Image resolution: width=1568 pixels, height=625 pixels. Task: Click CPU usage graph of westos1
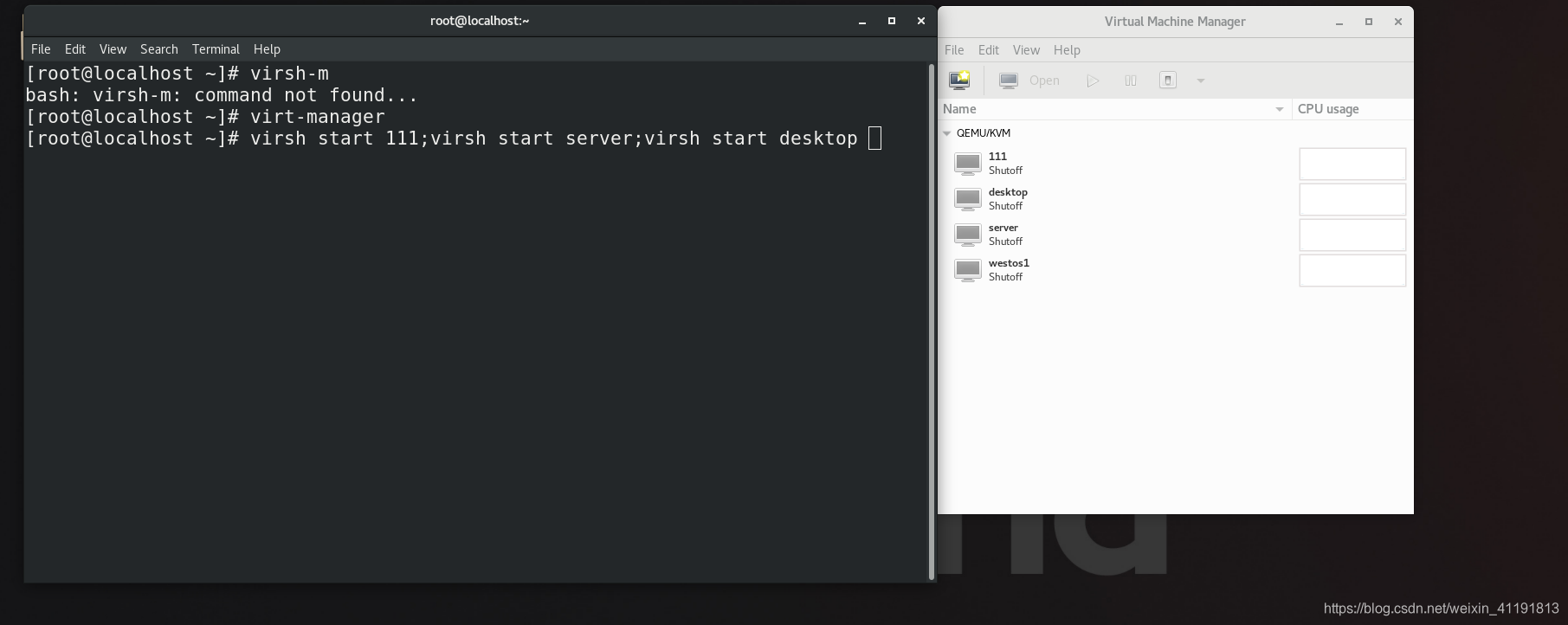1352,270
